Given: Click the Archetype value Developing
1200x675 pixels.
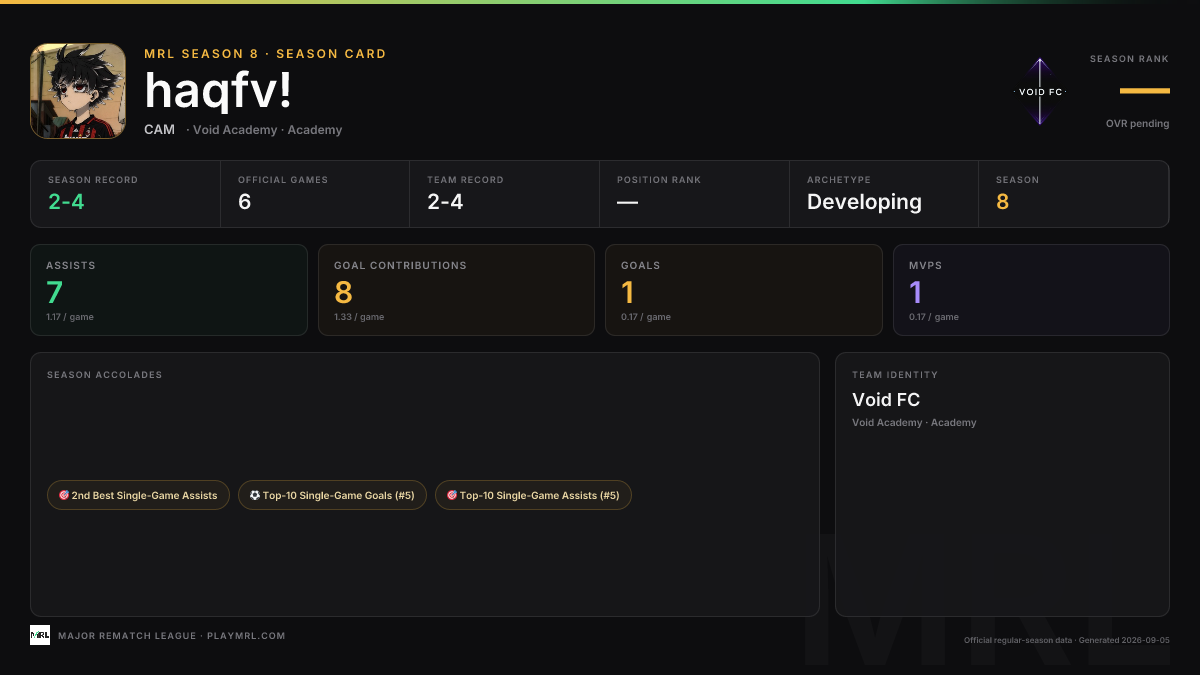Looking at the screenshot, I should (x=864, y=202).
